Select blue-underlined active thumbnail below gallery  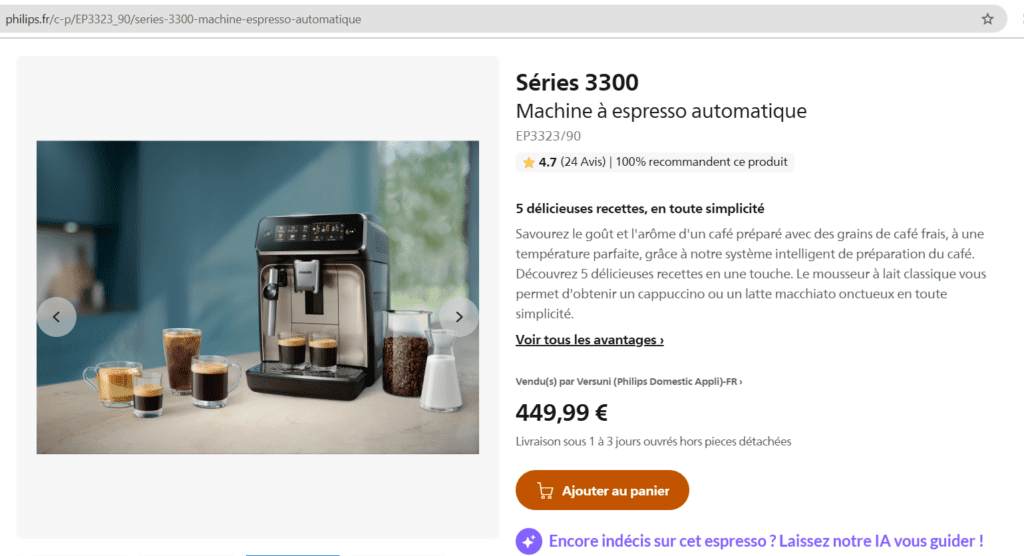(293, 554)
